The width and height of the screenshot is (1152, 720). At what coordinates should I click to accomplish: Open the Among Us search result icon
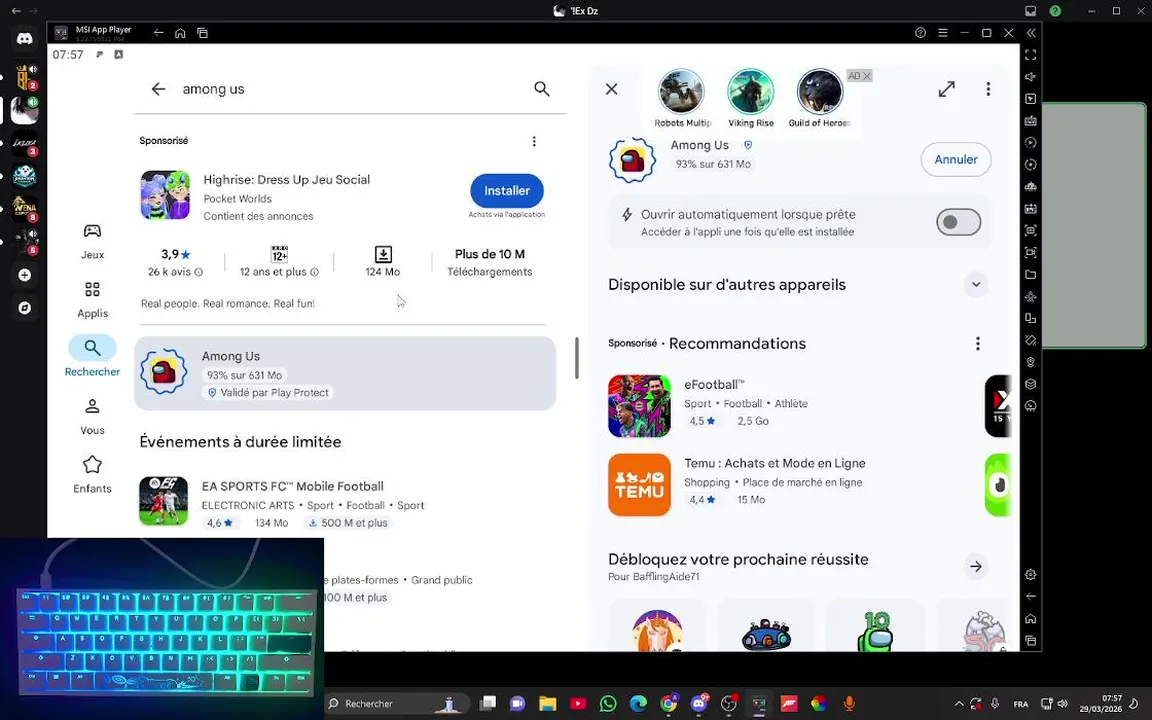(x=163, y=372)
